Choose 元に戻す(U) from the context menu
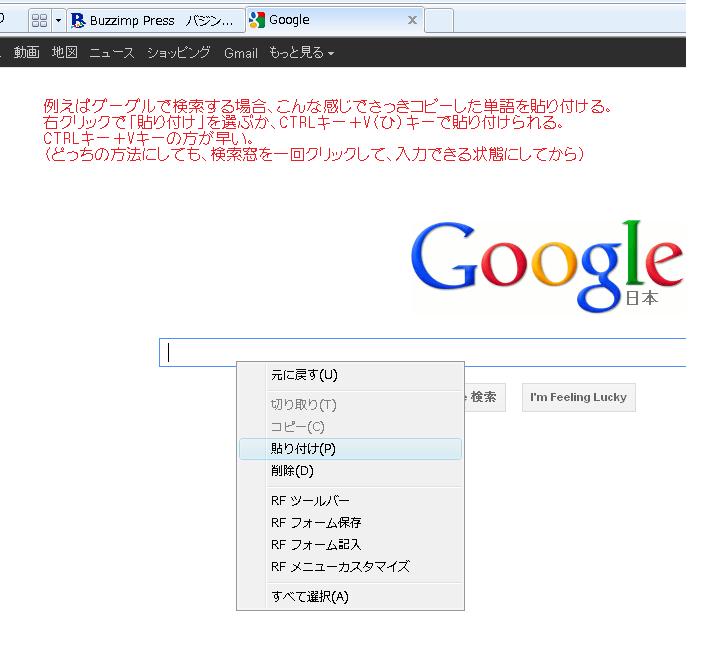 click(304, 375)
